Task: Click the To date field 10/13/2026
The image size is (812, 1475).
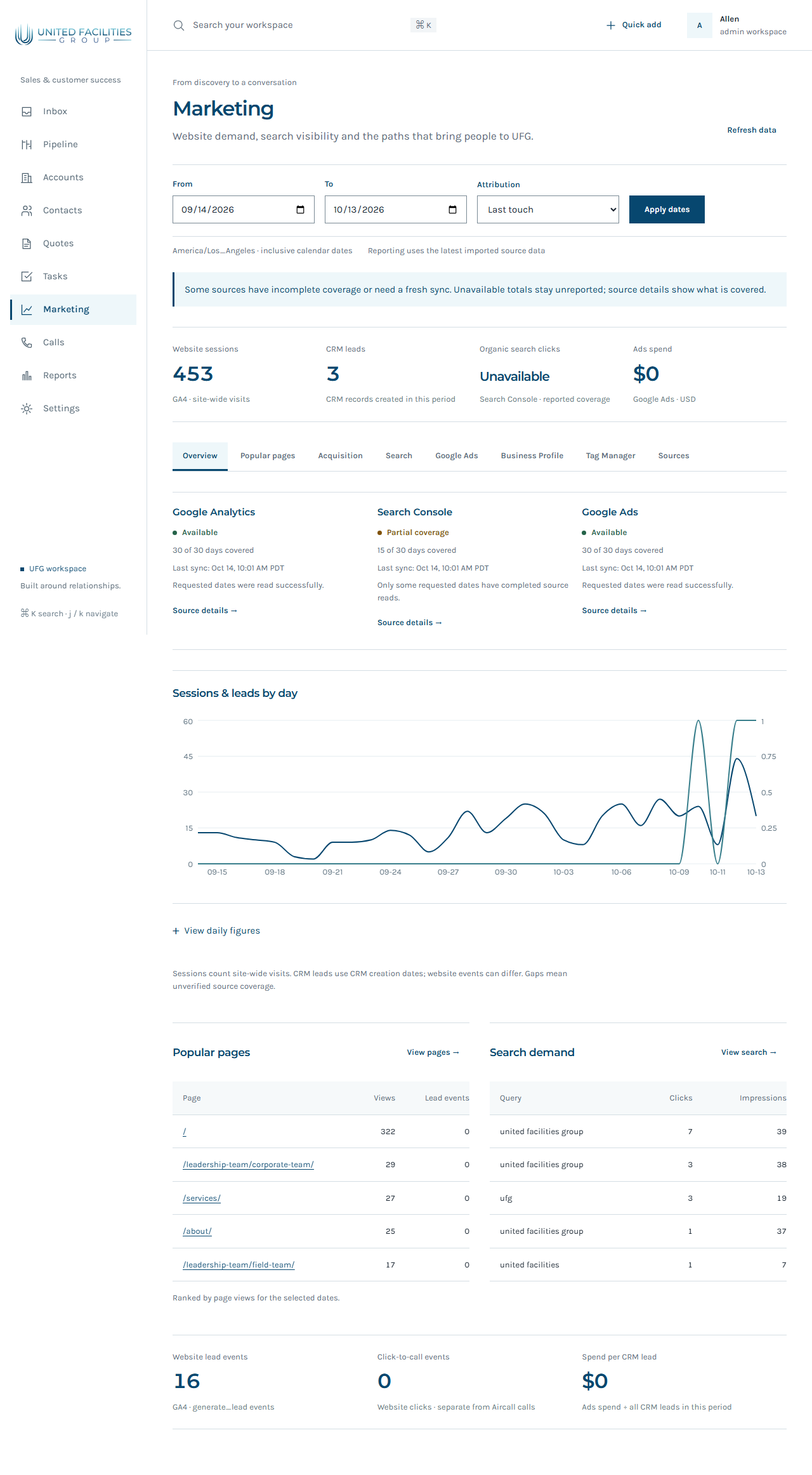Action: [396, 209]
